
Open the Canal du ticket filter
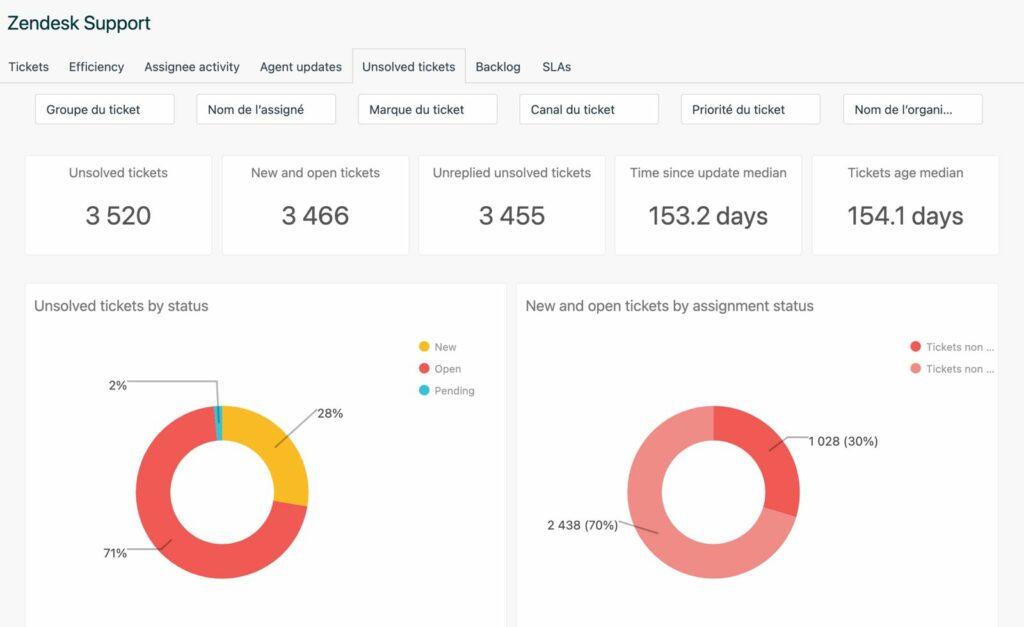pyautogui.click(x=588, y=109)
